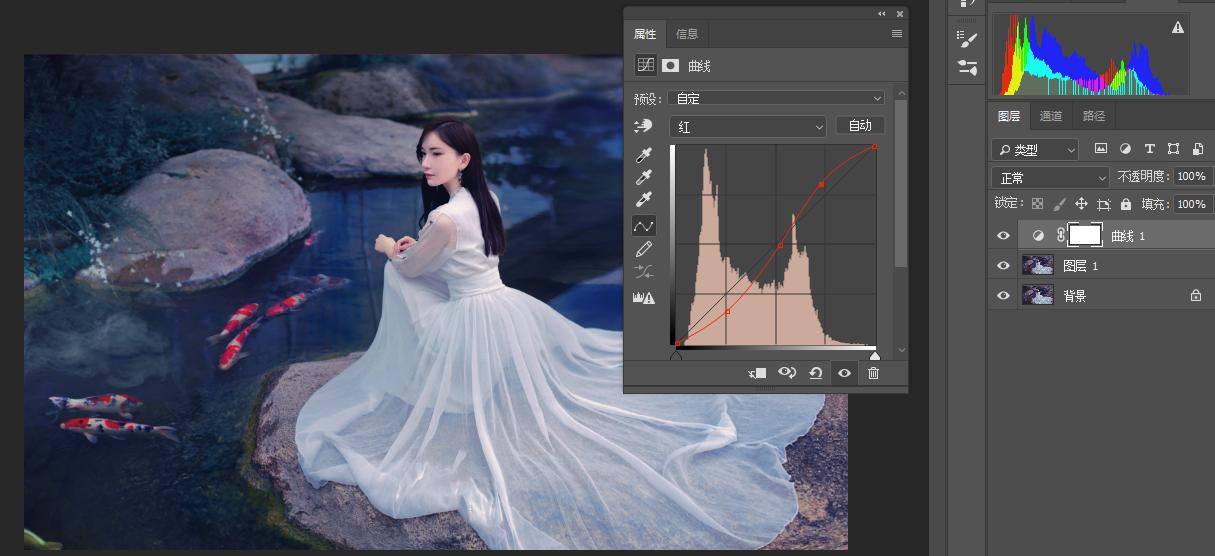This screenshot has width=1215, height=556.
Task: Open the Properties panel flyout menu
Action: pyautogui.click(x=897, y=34)
